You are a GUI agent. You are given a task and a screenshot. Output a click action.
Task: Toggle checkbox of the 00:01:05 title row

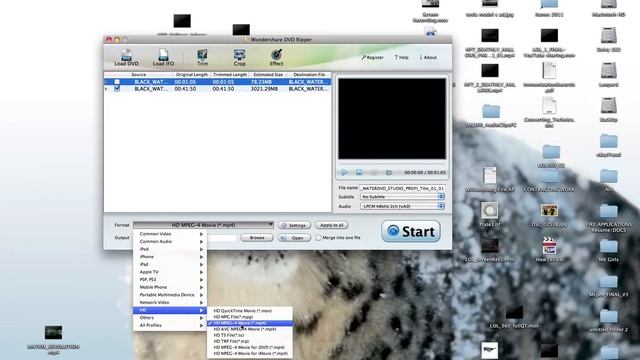117,82
